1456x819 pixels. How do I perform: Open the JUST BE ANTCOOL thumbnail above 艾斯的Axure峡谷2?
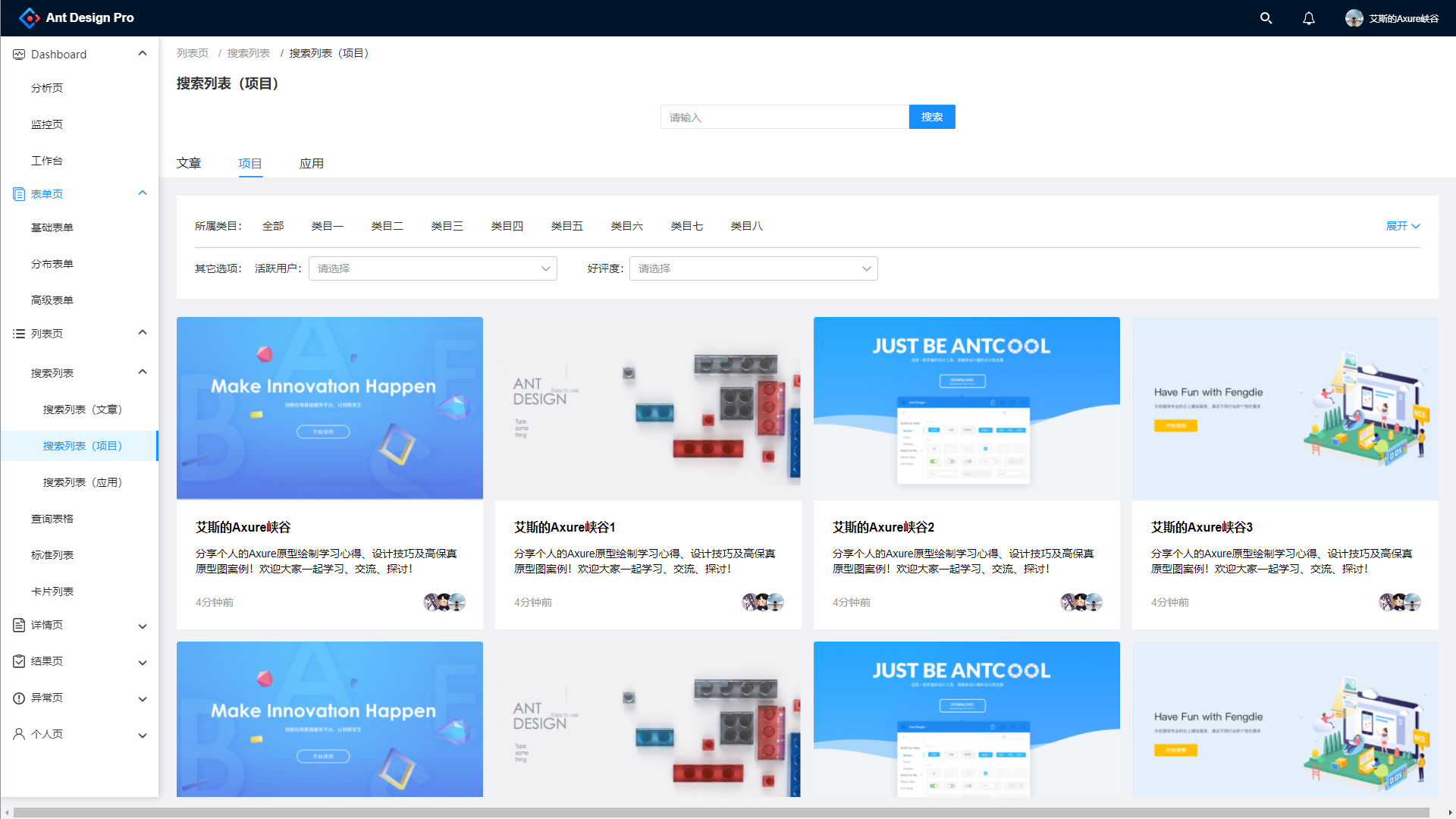[967, 408]
